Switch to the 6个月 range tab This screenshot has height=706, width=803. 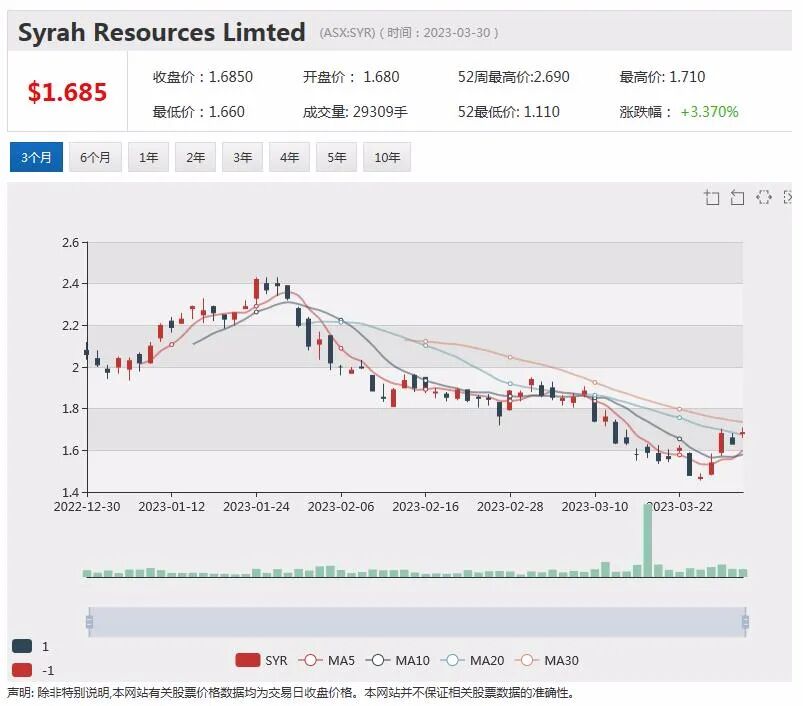[x=95, y=157]
